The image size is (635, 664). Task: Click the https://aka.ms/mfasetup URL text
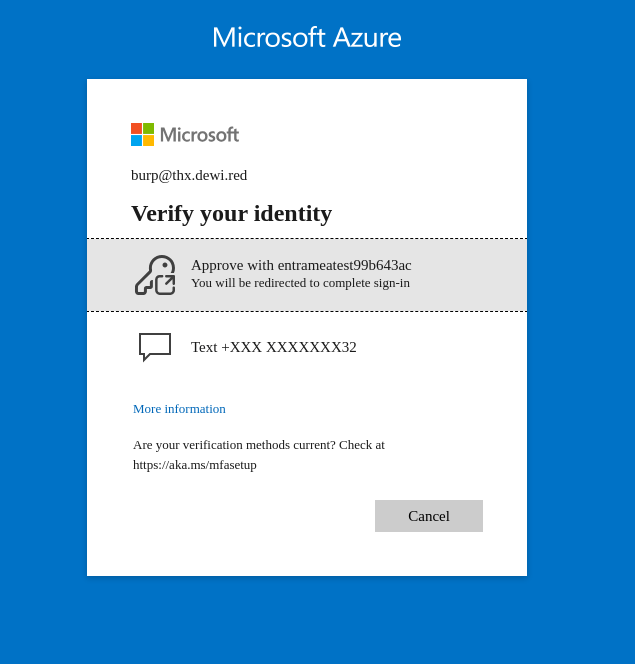point(195,465)
